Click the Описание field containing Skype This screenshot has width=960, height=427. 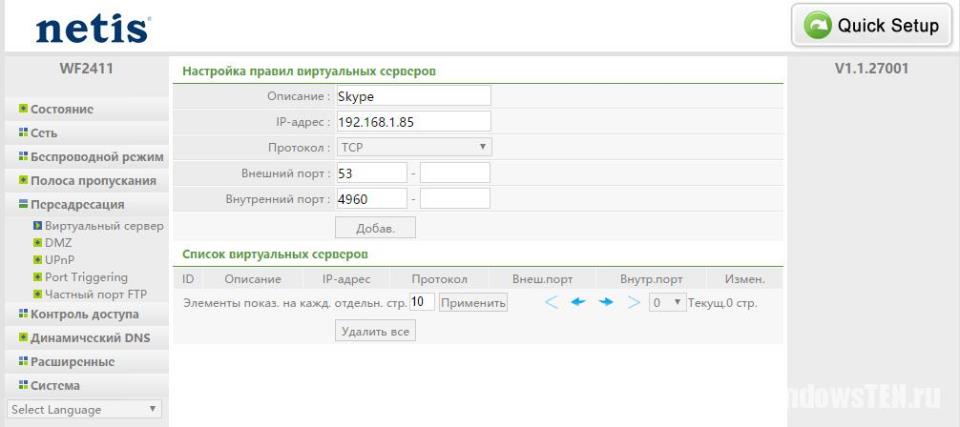pos(413,95)
